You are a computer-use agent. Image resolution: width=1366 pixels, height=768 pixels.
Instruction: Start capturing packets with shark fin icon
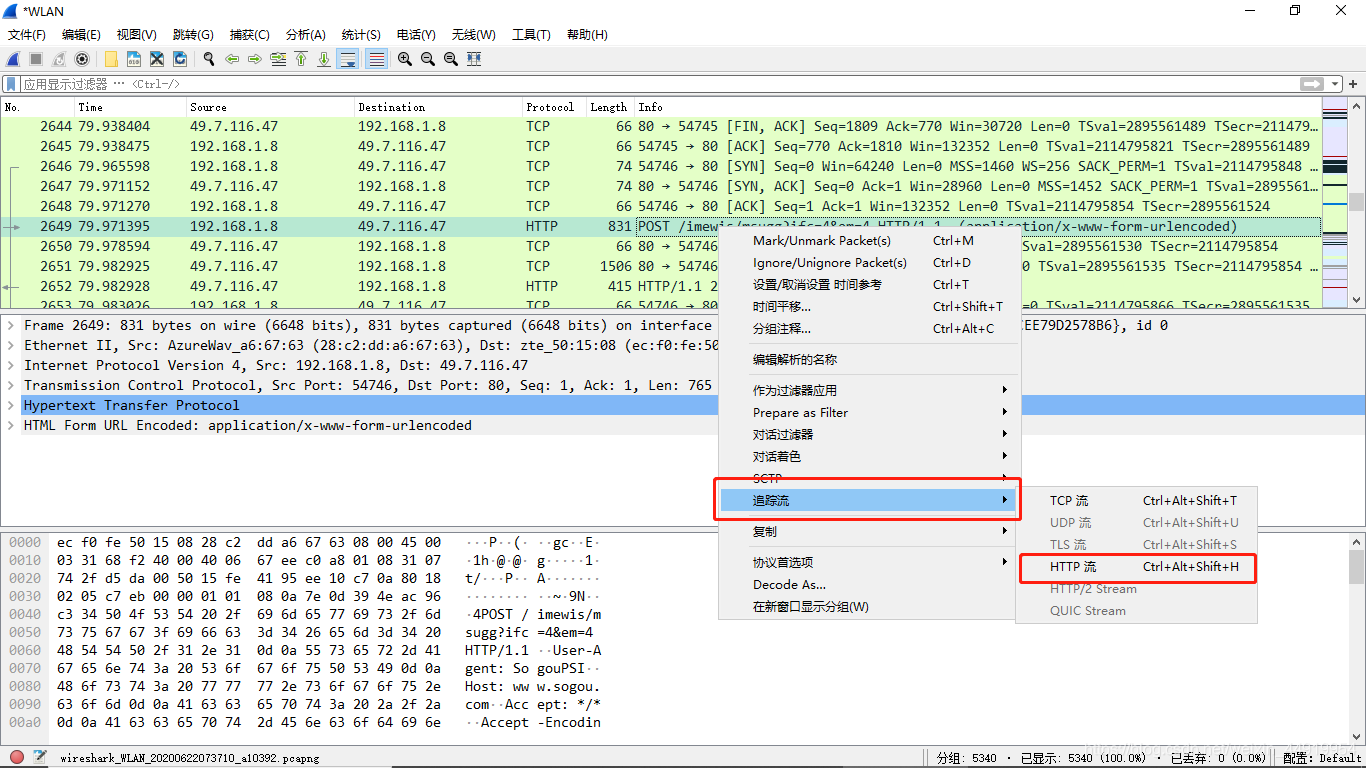tap(14, 59)
